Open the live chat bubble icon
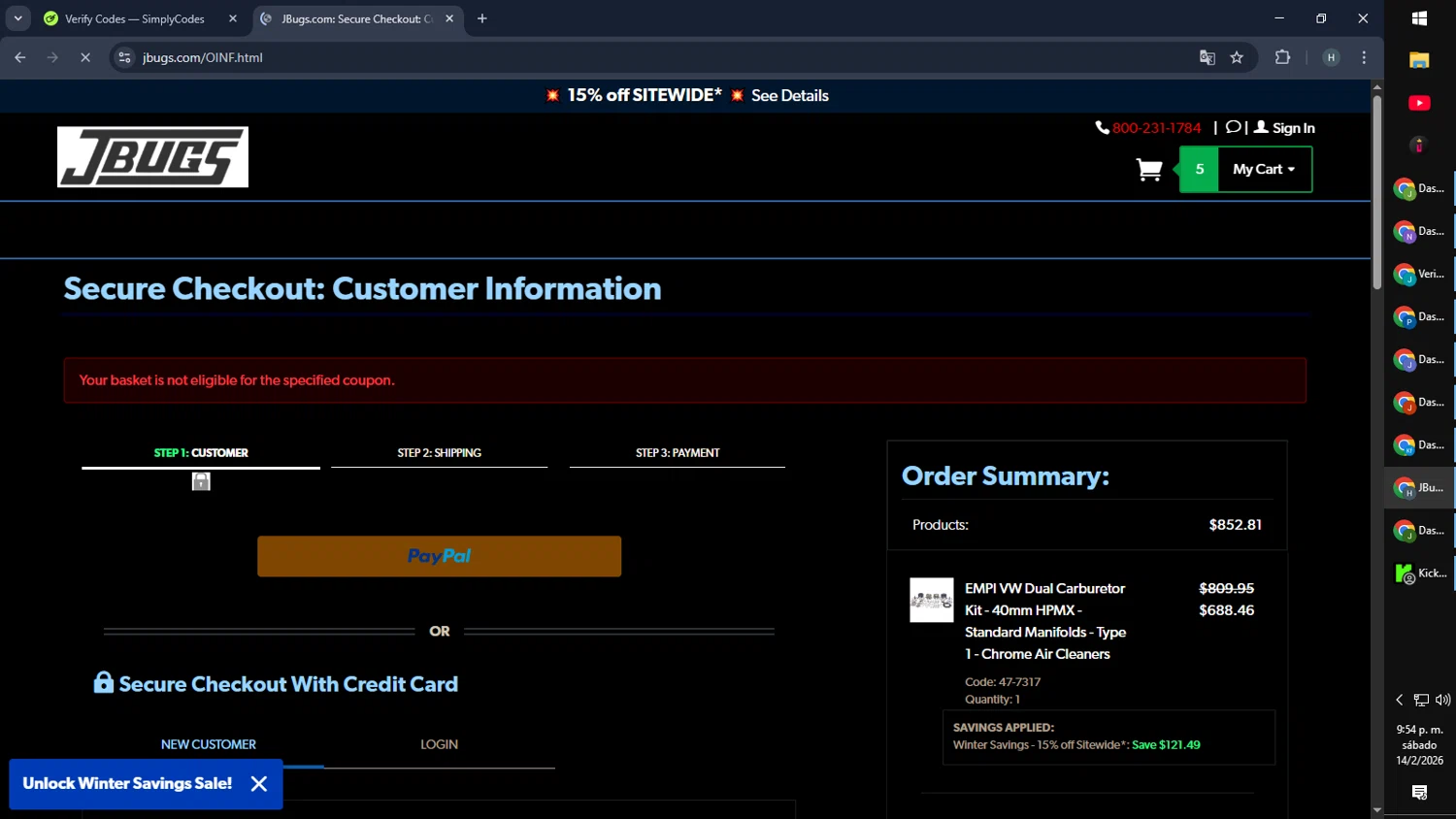Viewport: 1456px width, 819px height. click(x=1233, y=127)
